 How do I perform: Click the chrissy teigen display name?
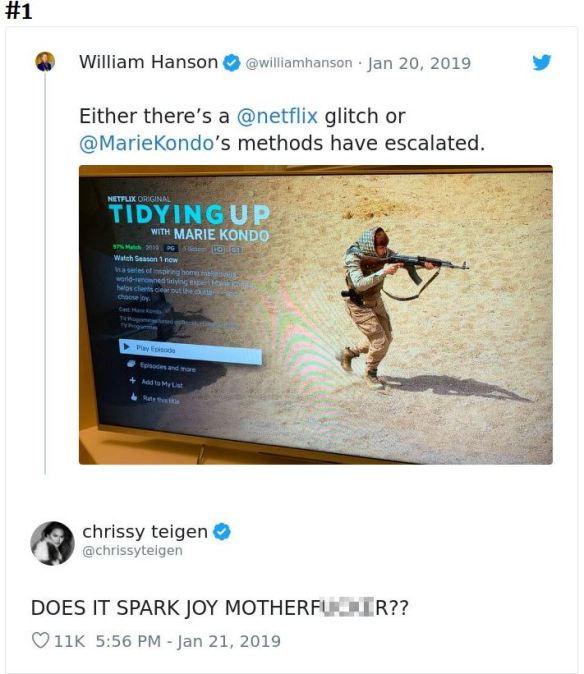pyautogui.click(x=145, y=531)
